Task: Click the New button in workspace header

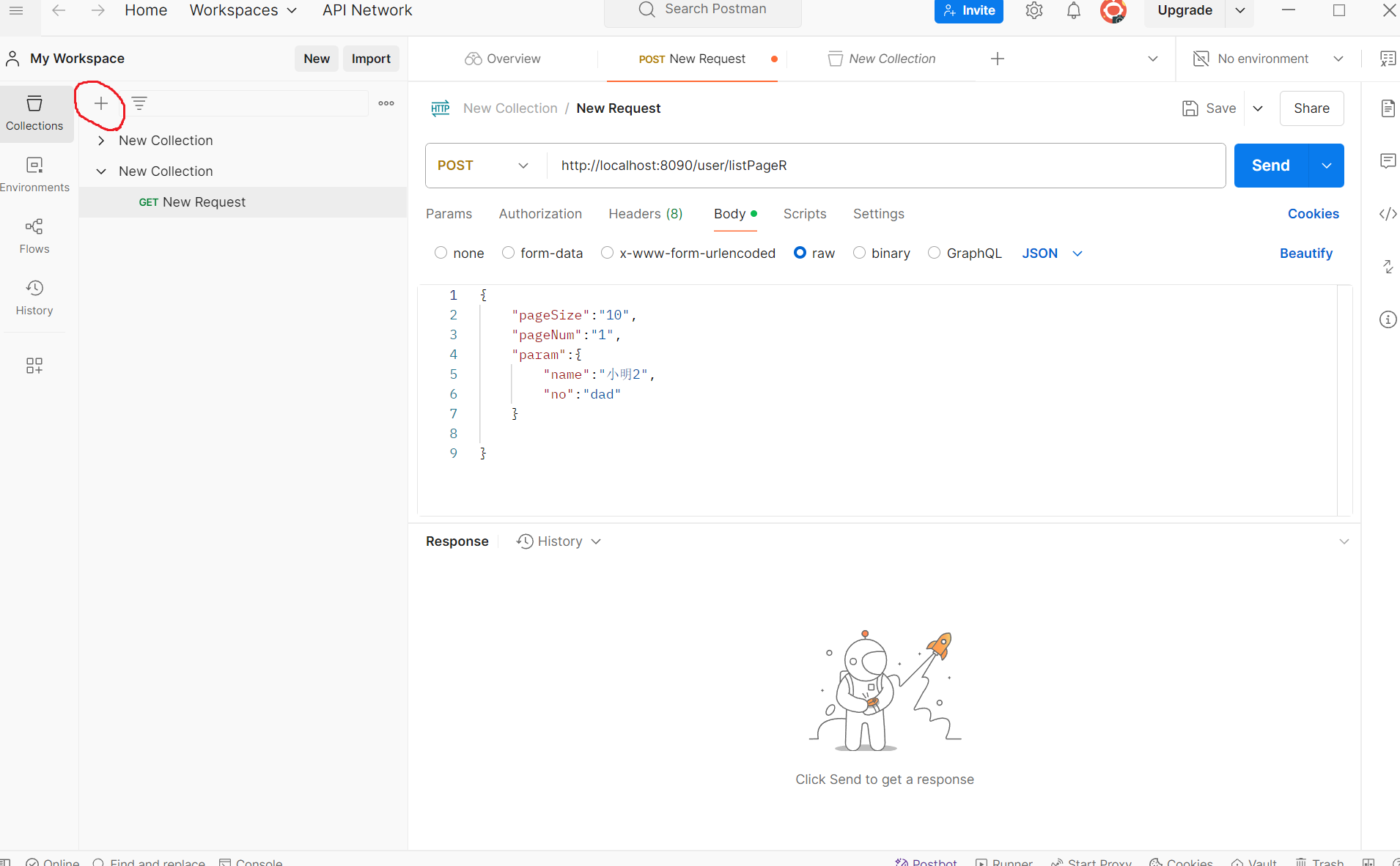Action: tap(317, 59)
